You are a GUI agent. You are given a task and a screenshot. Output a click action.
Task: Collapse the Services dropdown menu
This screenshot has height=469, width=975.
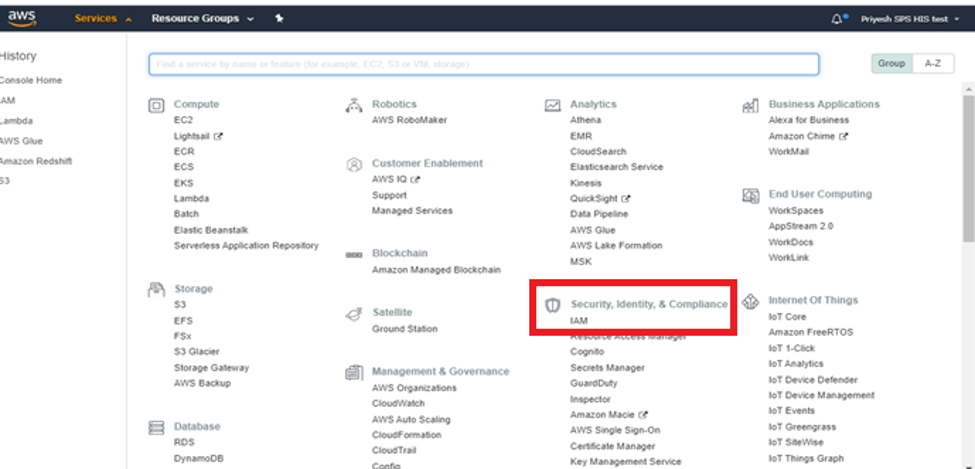pyautogui.click(x=104, y=19)
